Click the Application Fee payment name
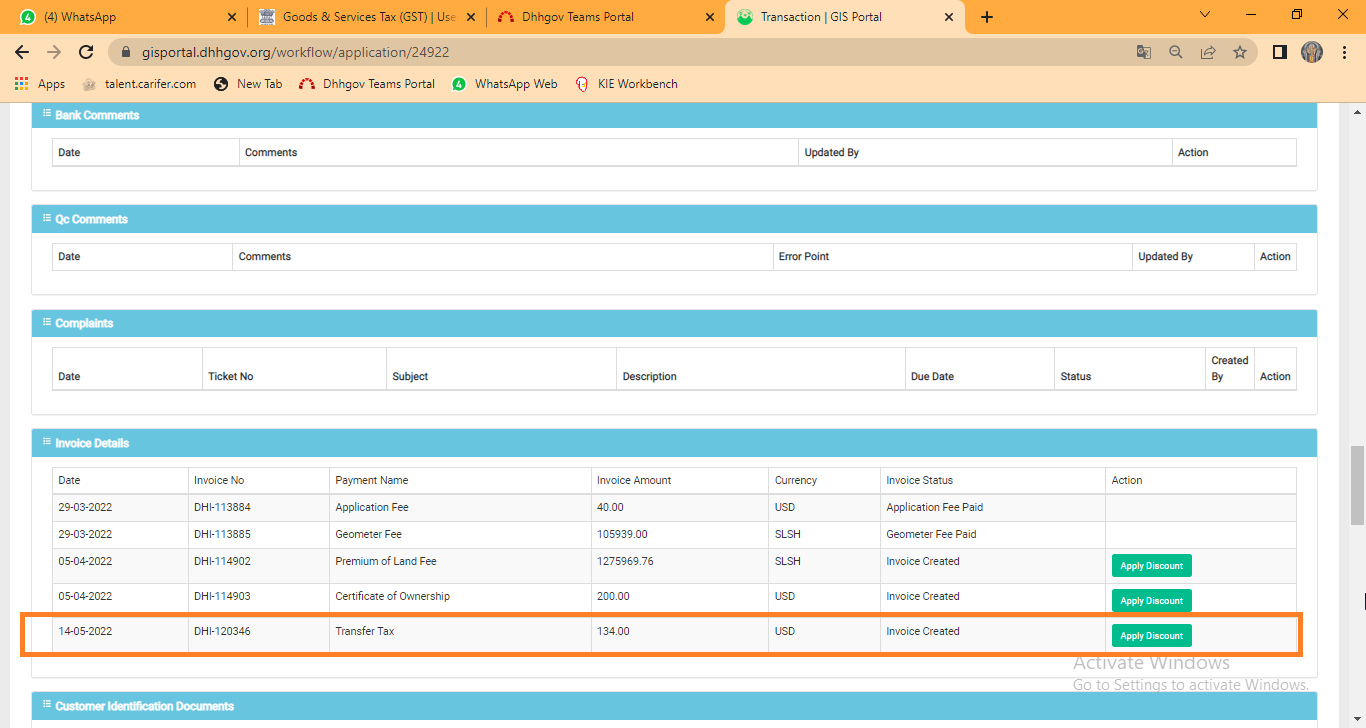The image size is (1366, 728). point(371,507)
